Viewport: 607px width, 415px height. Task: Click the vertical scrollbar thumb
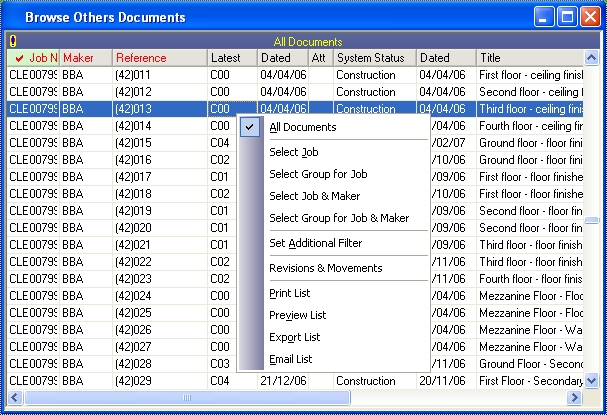click(591, 220)
